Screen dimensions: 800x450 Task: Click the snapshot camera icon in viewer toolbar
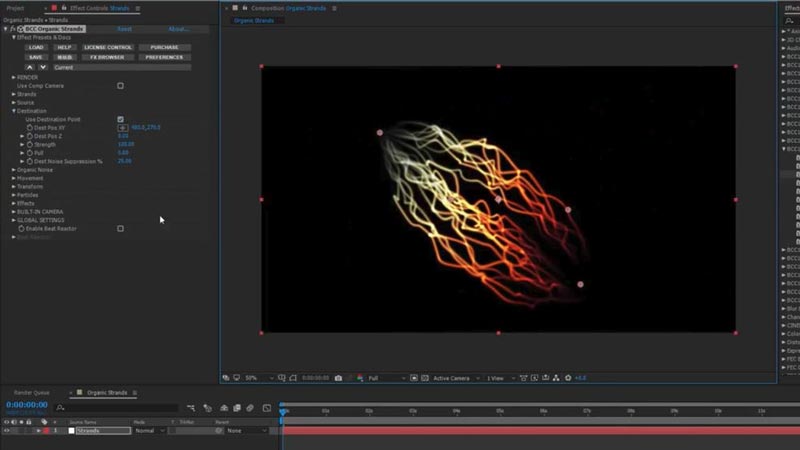coord(338,378)
